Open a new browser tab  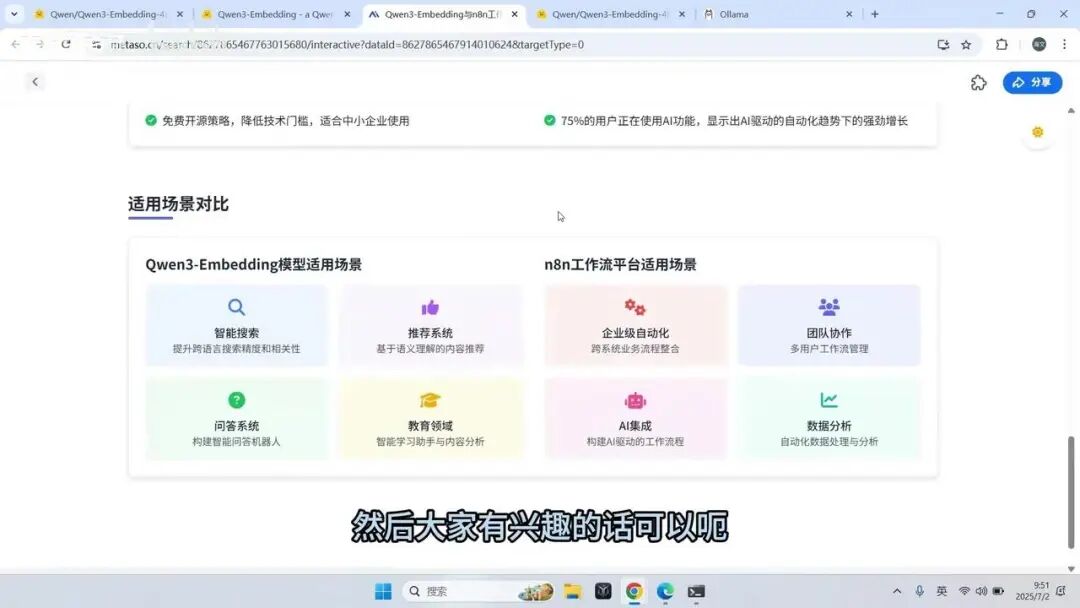pos(875,14)
